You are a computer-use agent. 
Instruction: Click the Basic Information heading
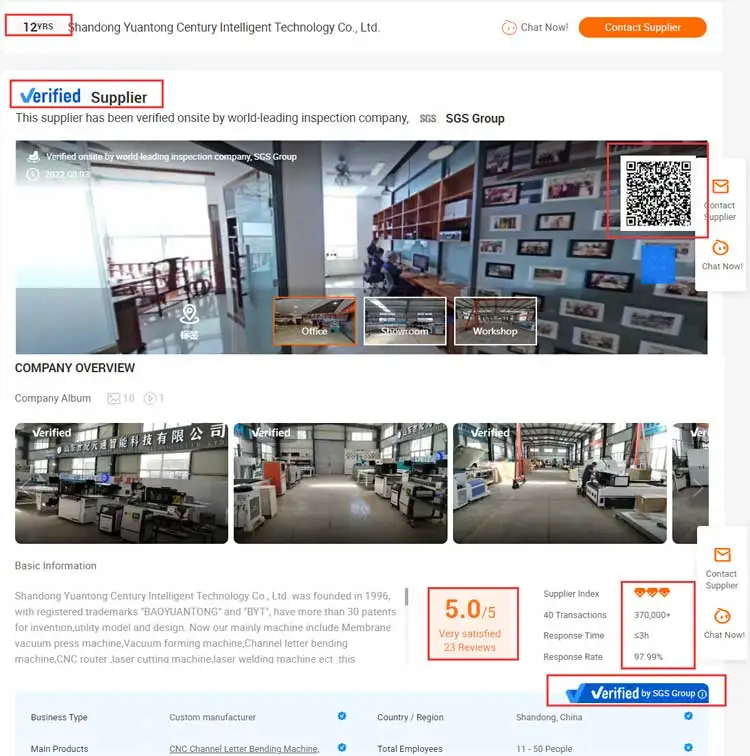pyautogui.click(x=55, y=566)
